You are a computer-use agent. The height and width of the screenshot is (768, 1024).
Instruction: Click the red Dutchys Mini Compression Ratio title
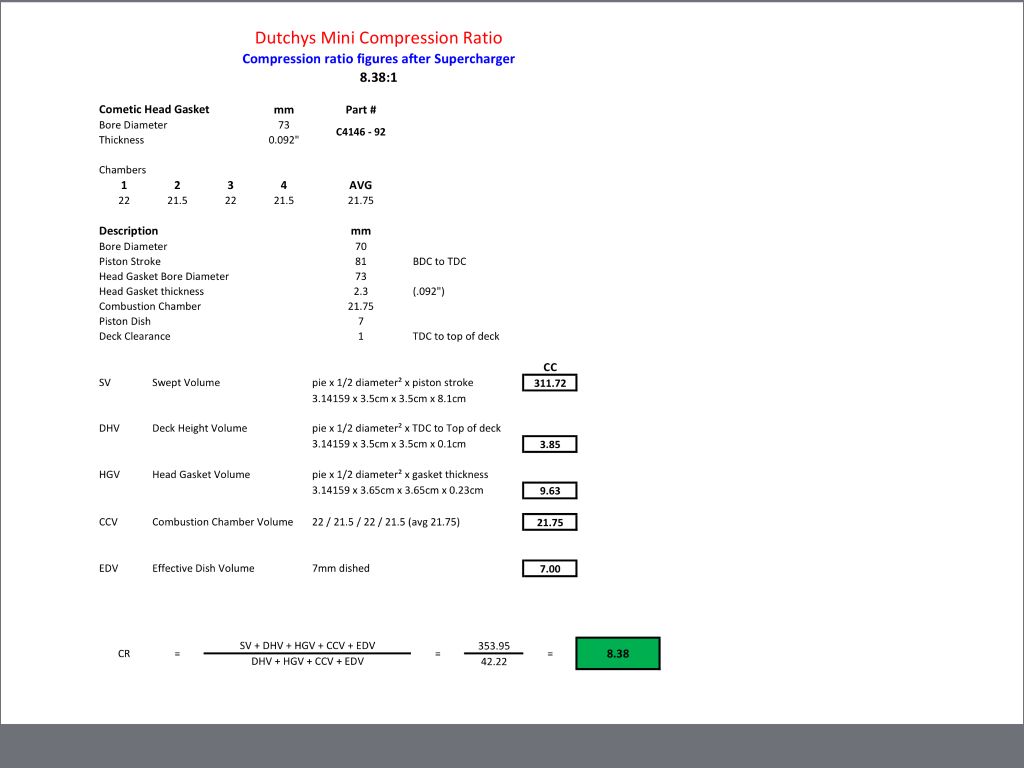[x=378, y=38]
